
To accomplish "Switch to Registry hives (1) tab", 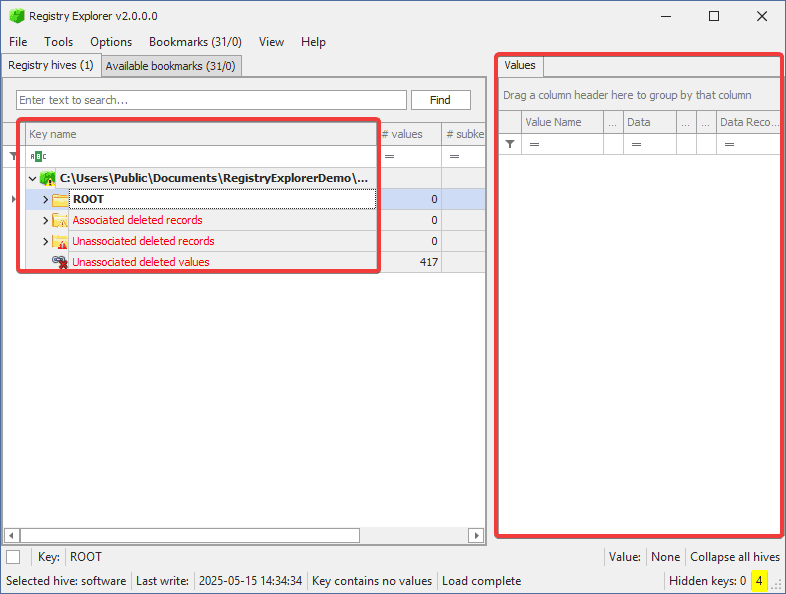I will coord(51,66).
